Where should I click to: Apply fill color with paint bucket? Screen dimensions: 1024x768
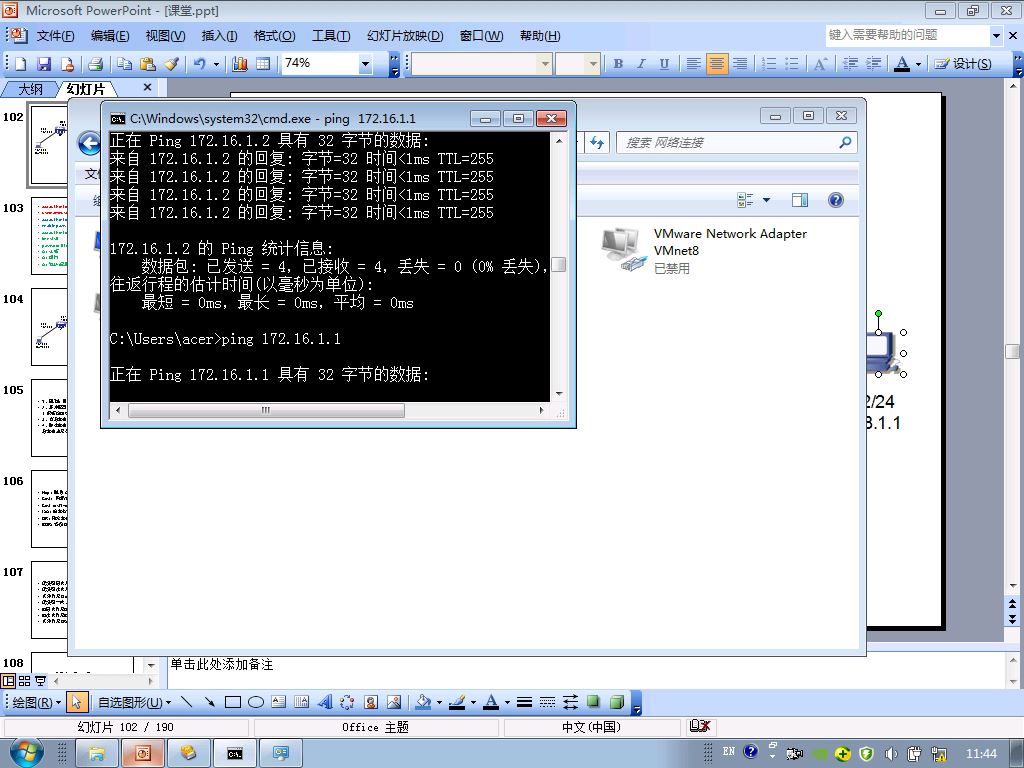(423, 702)
